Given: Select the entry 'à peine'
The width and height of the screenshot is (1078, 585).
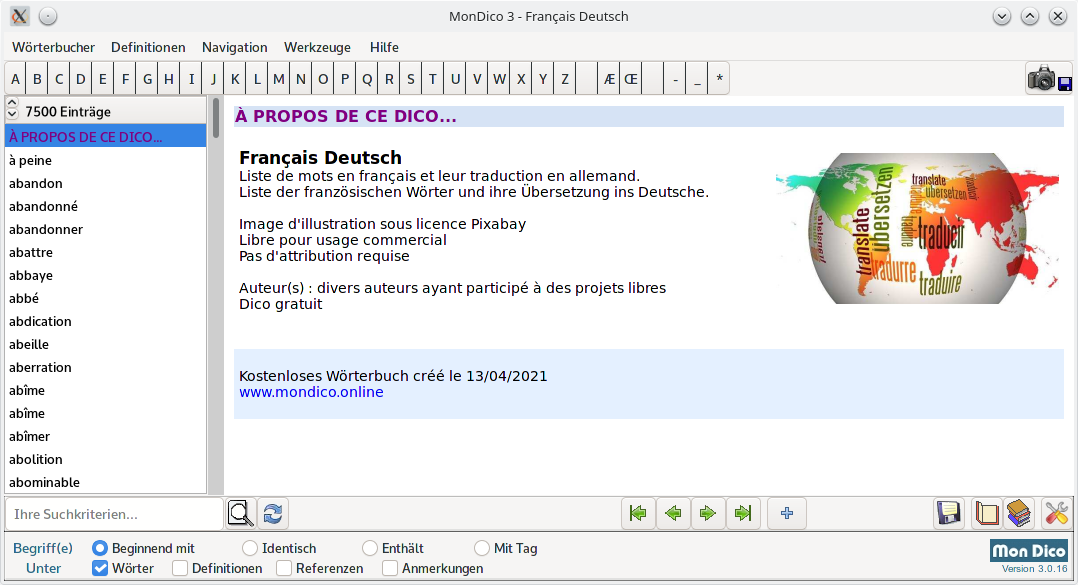Looking at the screenshot, I should (x=106, y=160).
